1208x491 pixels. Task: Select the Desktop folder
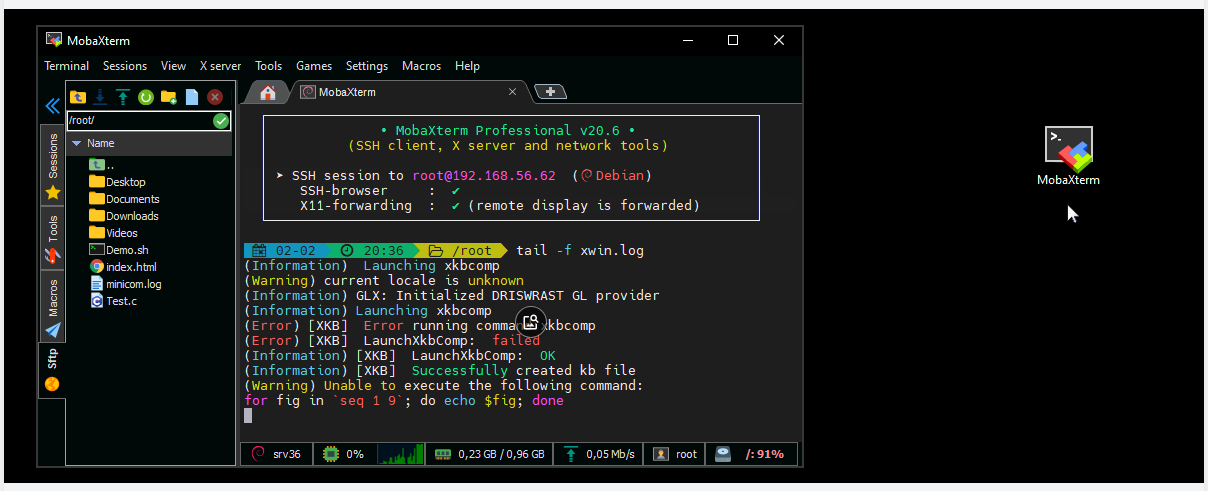(x=117, y=182)
